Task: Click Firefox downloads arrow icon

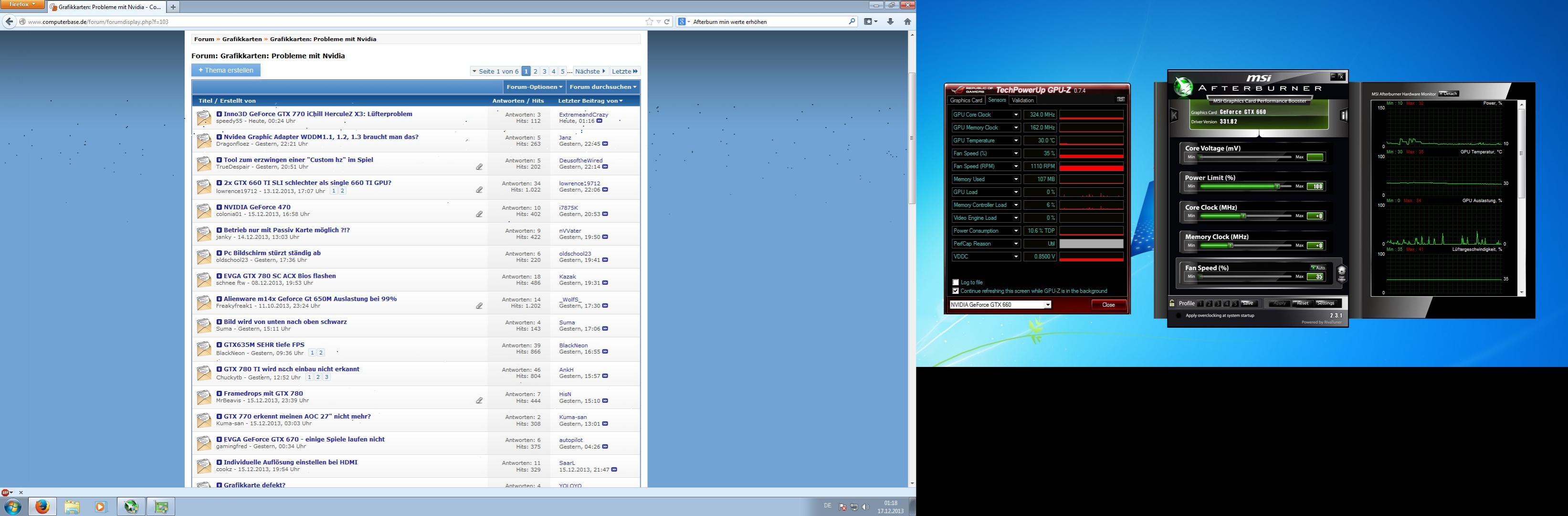Action: (891, 21)
